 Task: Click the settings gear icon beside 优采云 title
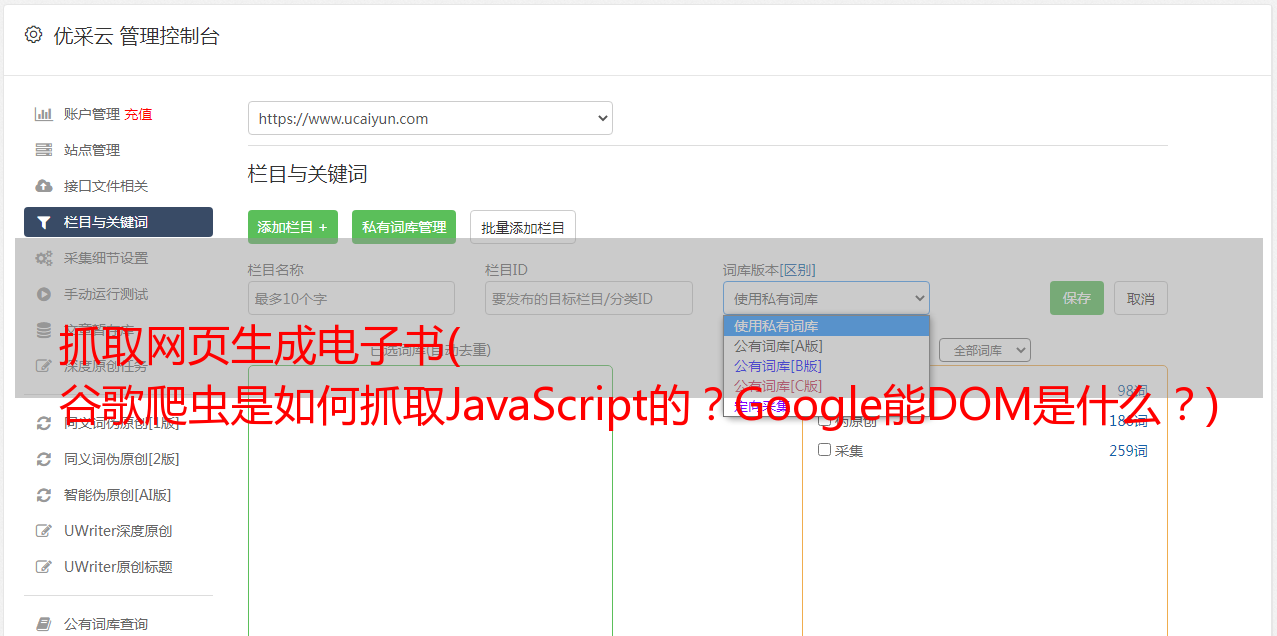coord(34,35)
